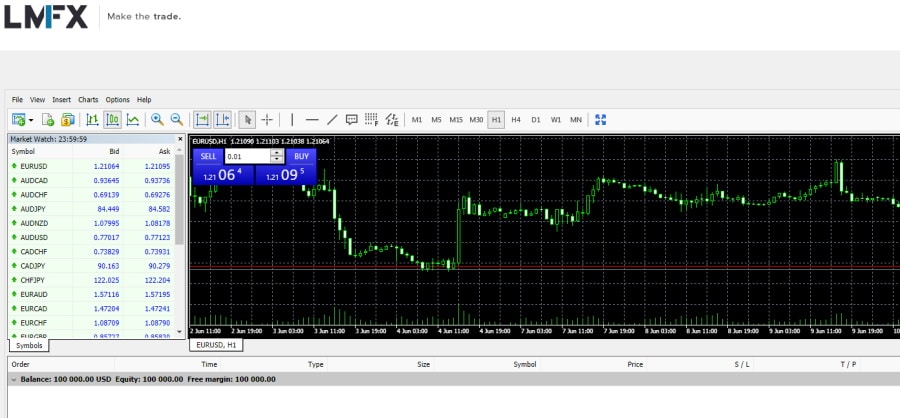This screenshot has width=900, height=418.
Task: Open the Help menu
Action: [144, 99]
